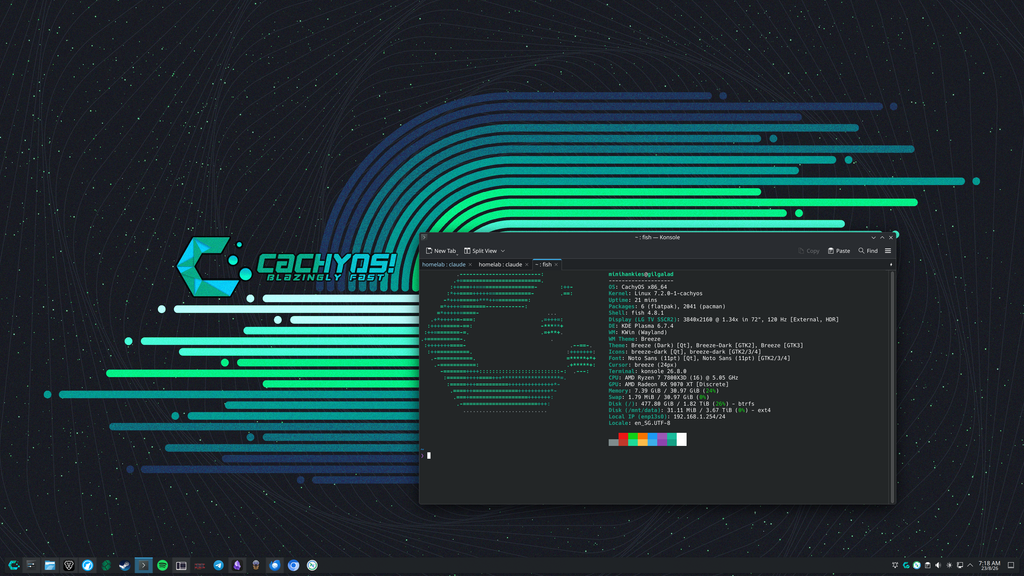Click the 'Local IP' 192.168.1.254/24 line
This screenshot has width=1024, height=576.
click(667, 417)
